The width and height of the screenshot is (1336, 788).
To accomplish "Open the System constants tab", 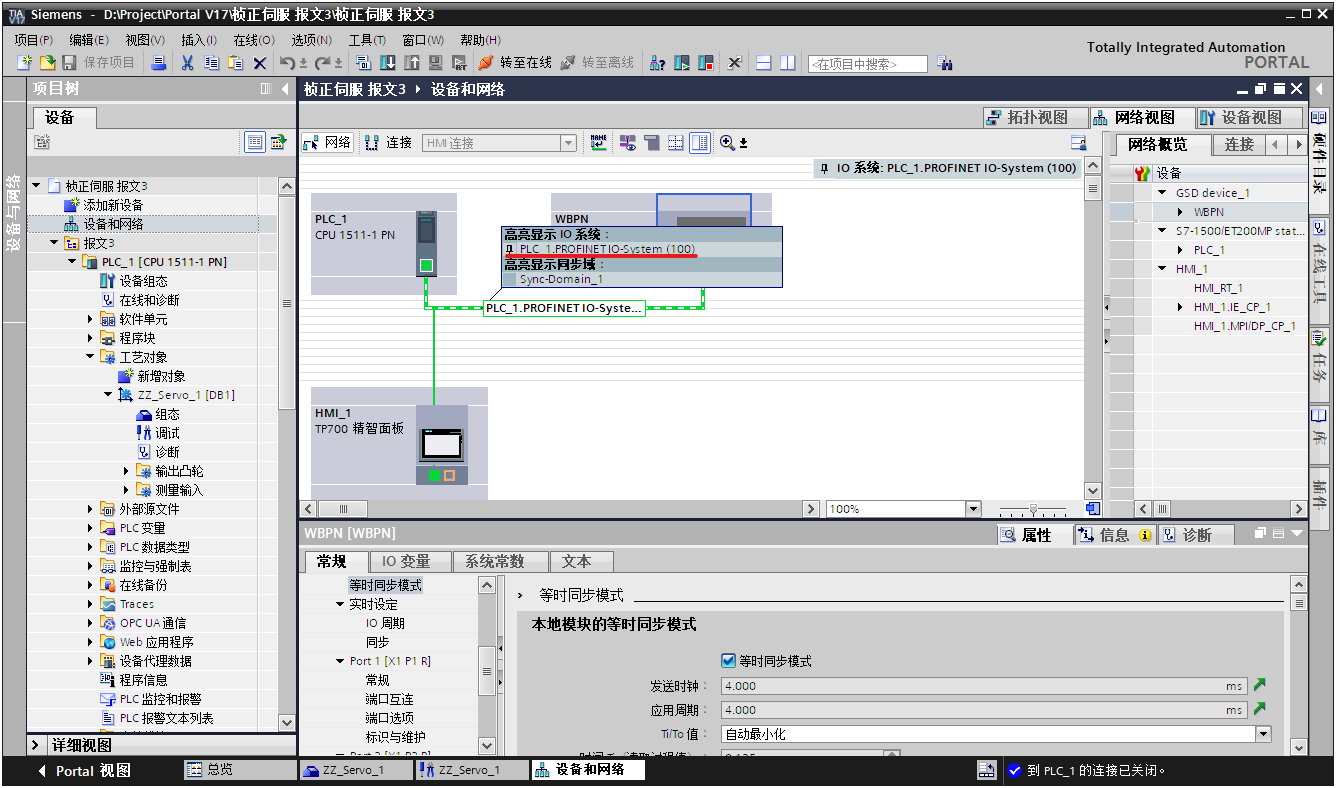I will point(502,562).
